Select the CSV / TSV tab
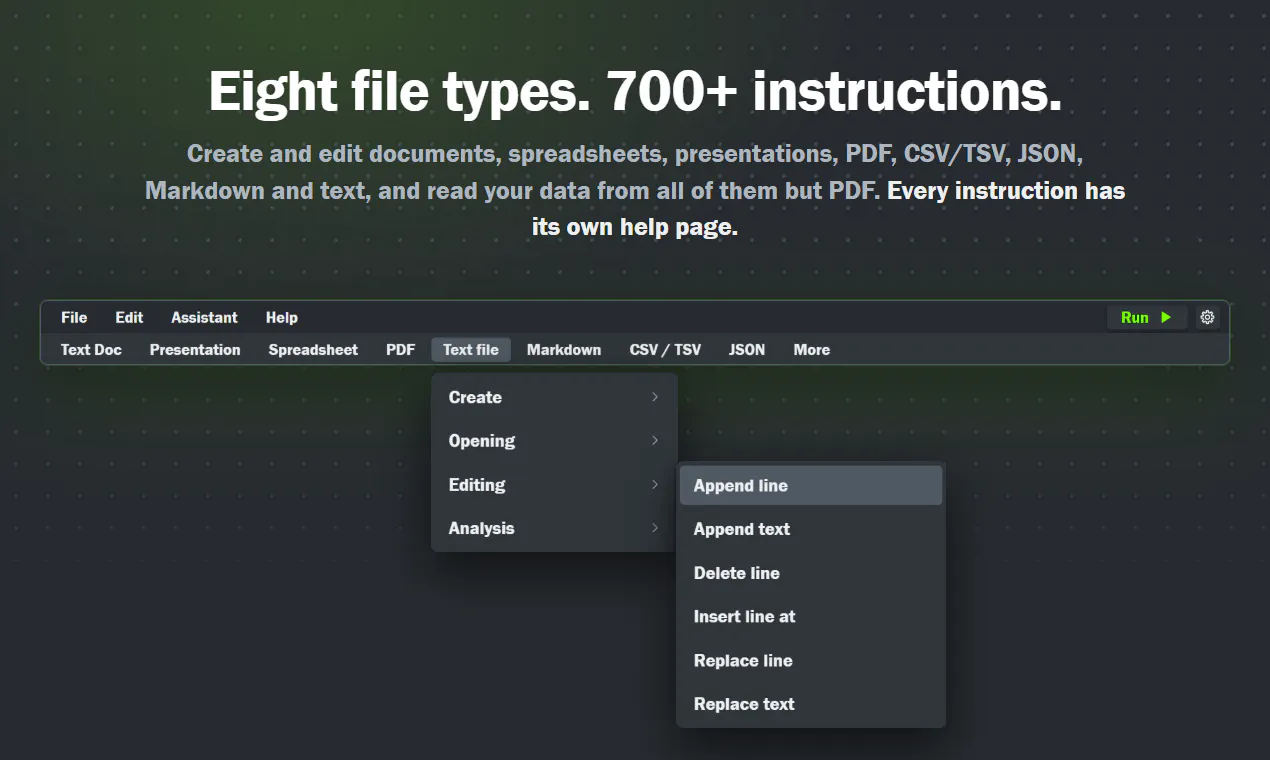Screen dimensions: 1270x760 click(665, 350)
